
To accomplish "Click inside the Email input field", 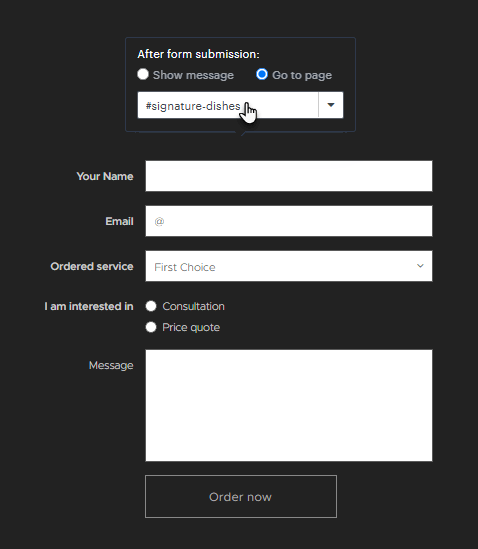I will [x=289, y=221].
